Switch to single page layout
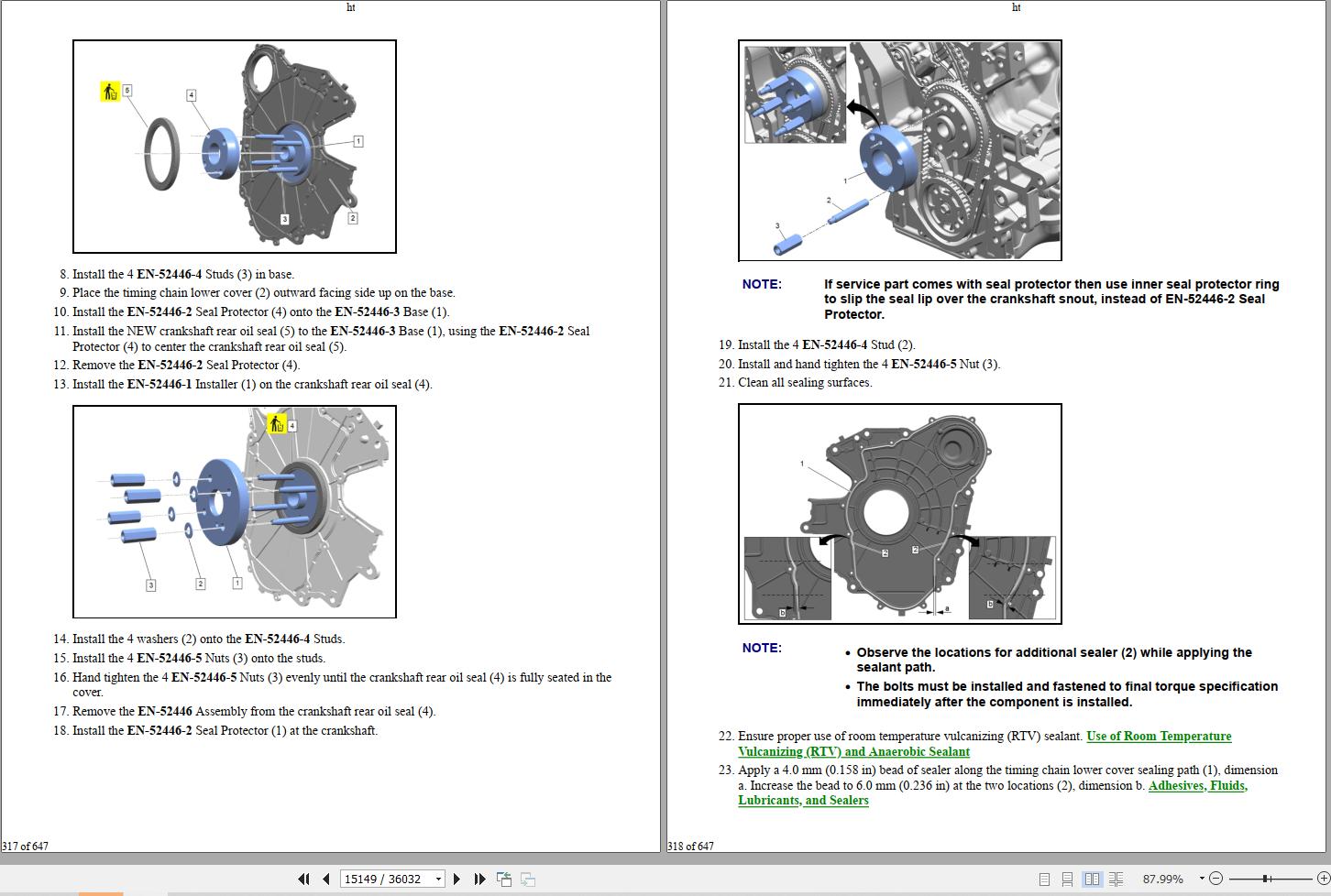 1044,879
